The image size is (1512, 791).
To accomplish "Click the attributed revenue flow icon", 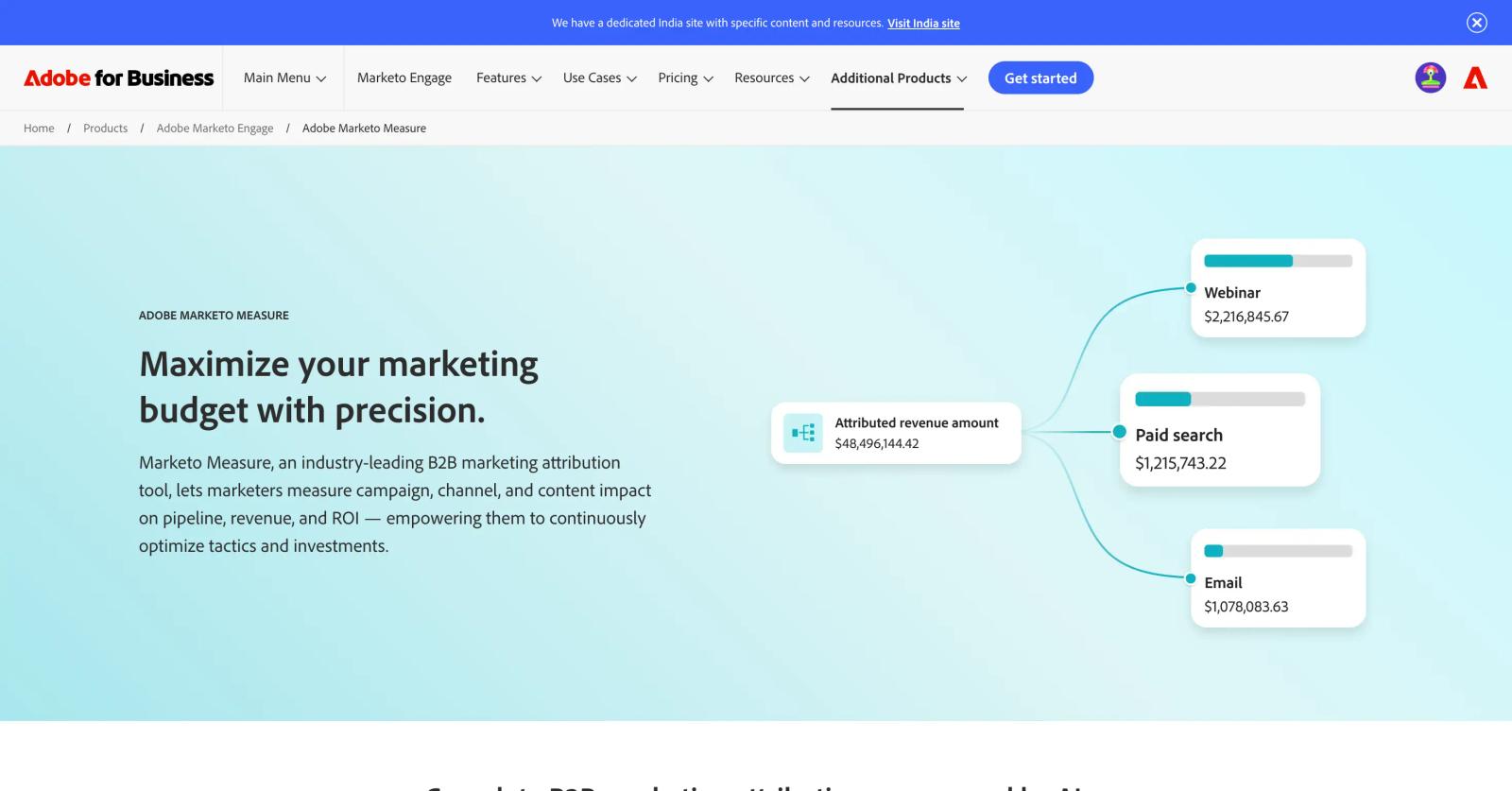I will point(803,433).
